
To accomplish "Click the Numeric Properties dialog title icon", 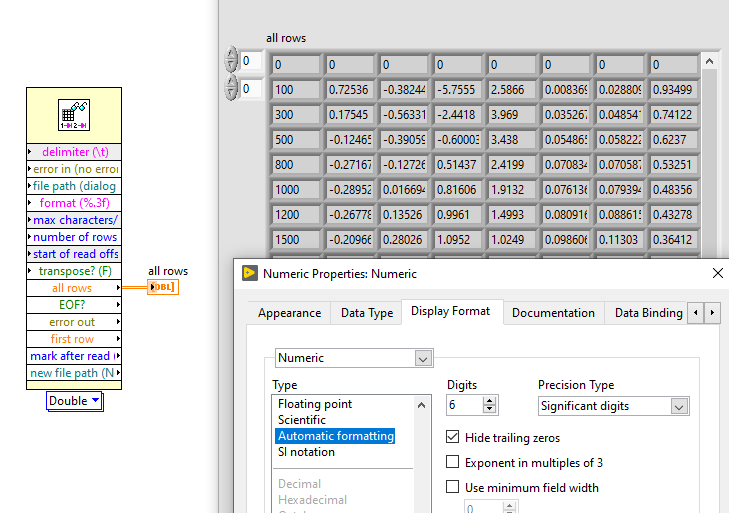I will pyautogui.click(x=248, y=273).
